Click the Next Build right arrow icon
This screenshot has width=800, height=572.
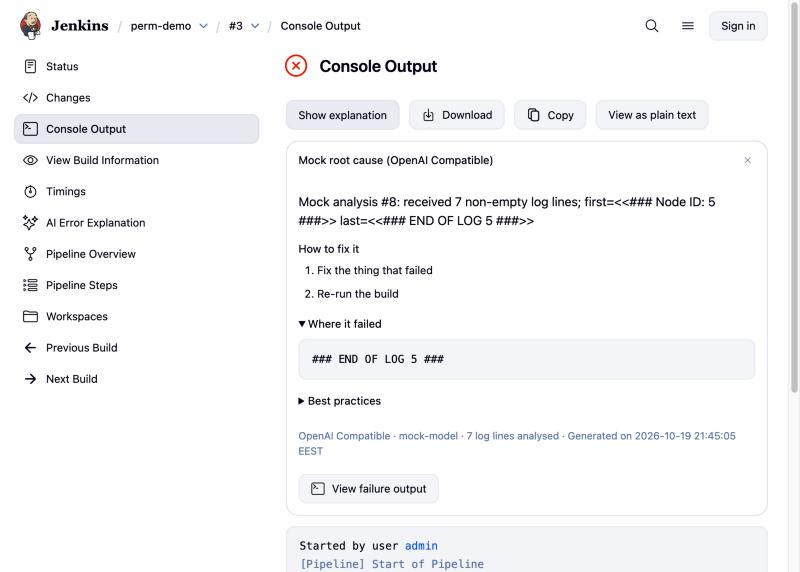[x=31, y=379]
